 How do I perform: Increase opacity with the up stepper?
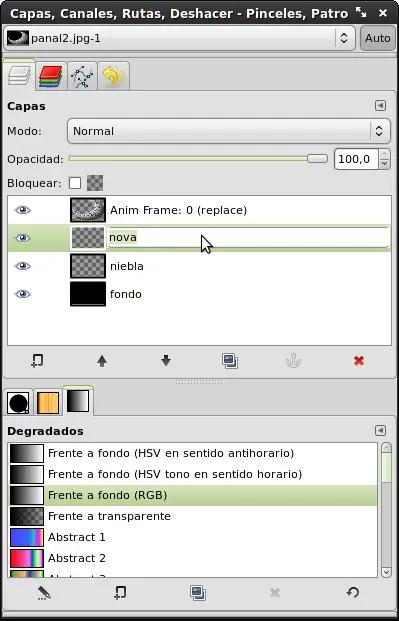coord(384,154)
